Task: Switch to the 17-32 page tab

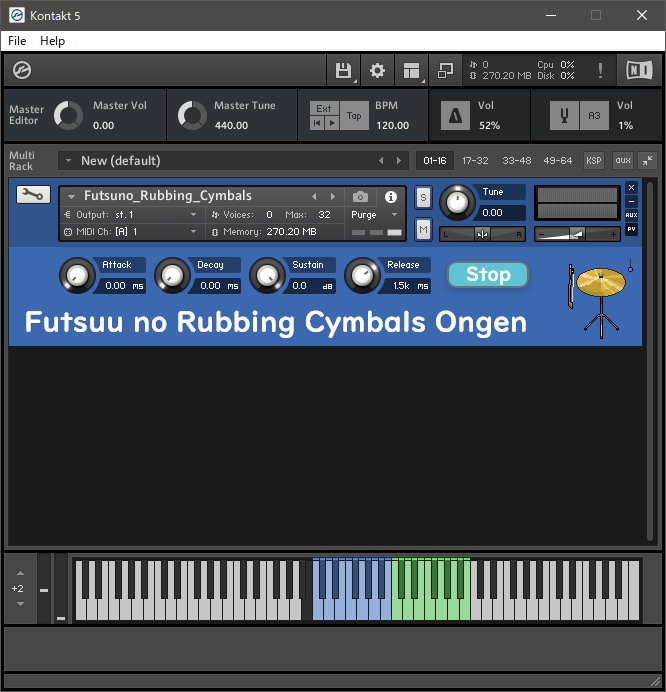Action: (x=475, y=161)
